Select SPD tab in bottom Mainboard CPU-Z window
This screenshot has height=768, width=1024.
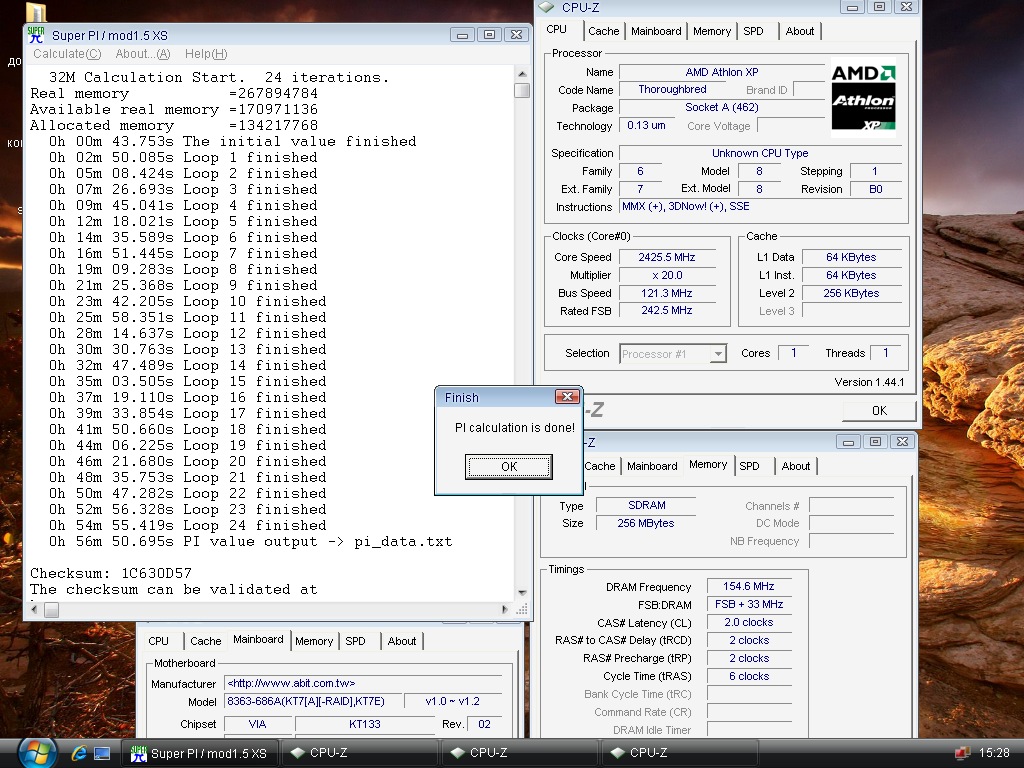(x=355, y=641)
